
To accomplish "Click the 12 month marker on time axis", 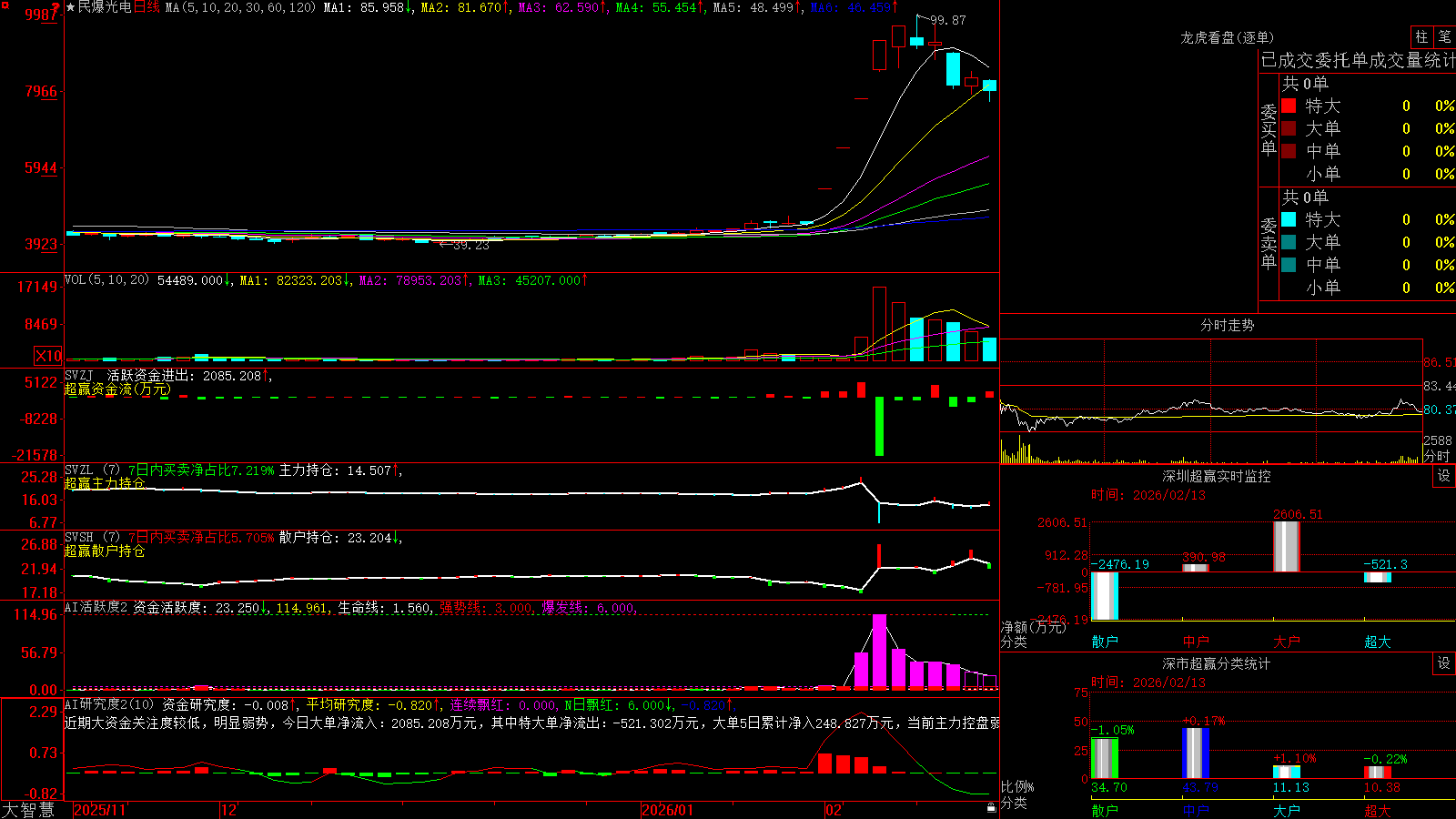I will coord(228,810).
